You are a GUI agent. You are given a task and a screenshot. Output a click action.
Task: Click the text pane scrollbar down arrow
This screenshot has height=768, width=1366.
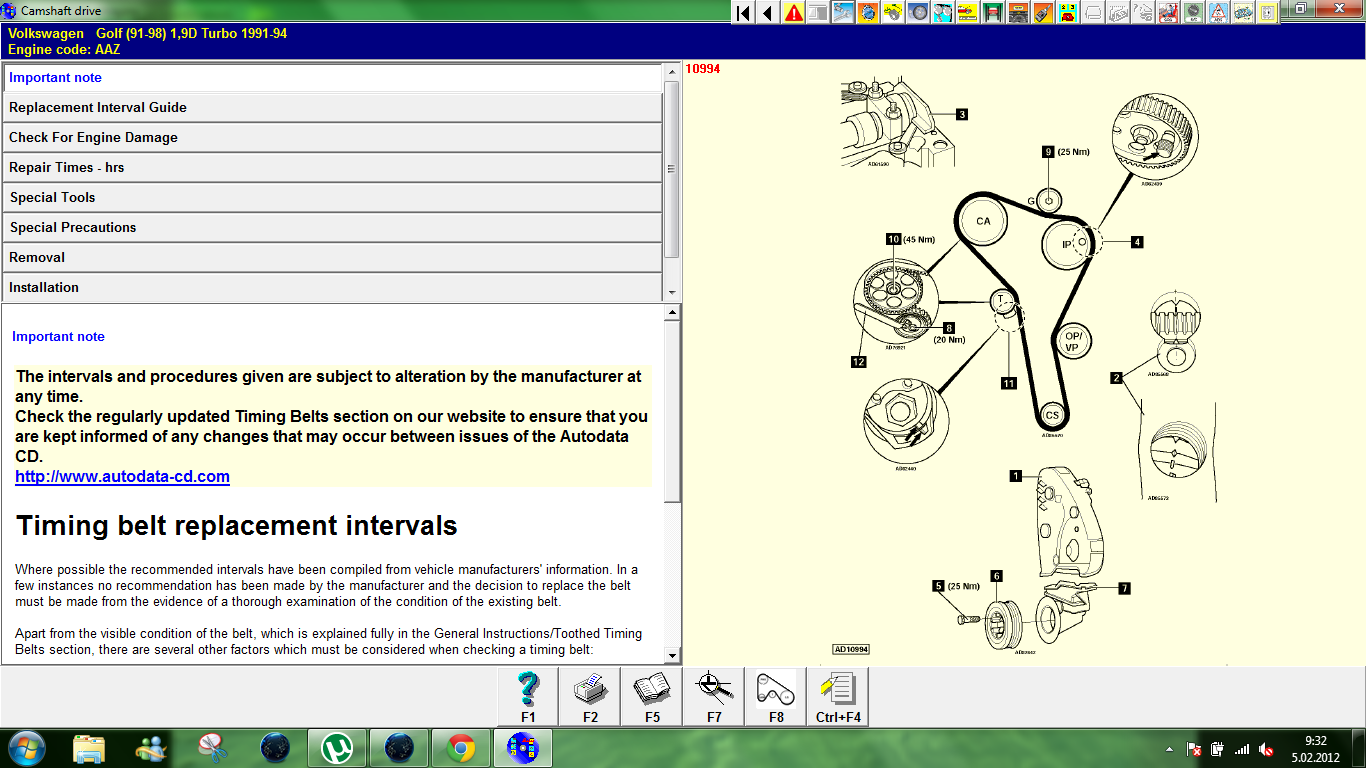point(673,656)
